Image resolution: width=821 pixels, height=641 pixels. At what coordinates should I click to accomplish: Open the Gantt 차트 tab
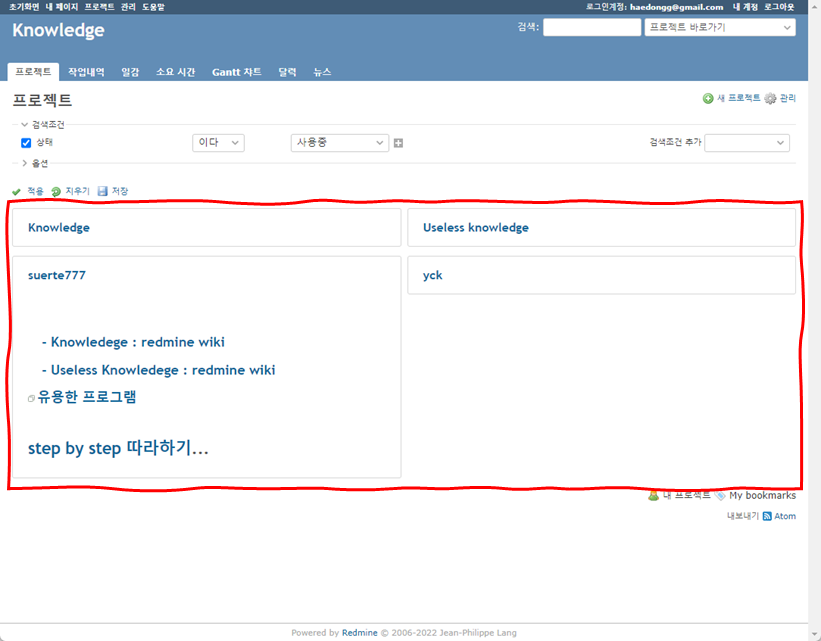[237, 72]
